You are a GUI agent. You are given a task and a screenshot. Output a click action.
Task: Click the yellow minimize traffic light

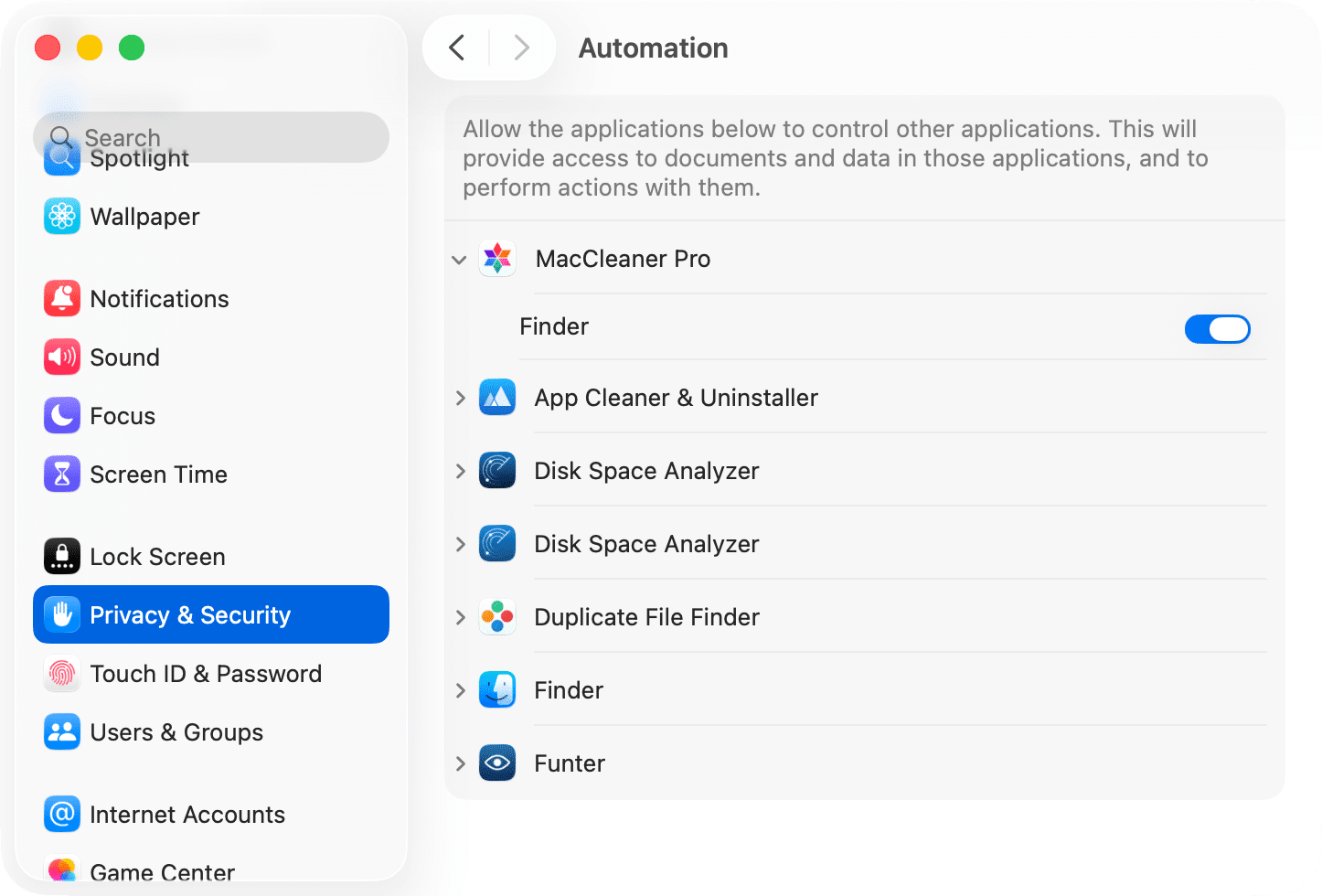[x=90, y=48]
